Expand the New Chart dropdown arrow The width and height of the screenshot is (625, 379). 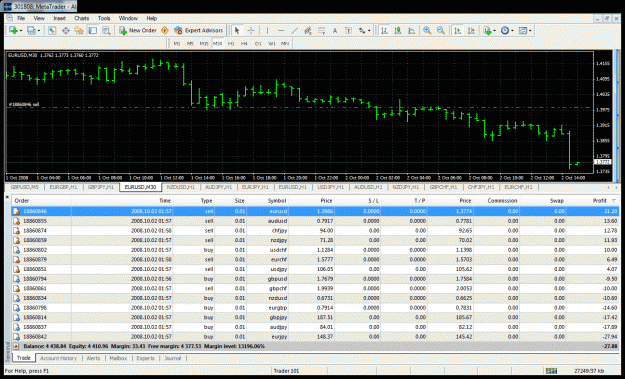20,31
